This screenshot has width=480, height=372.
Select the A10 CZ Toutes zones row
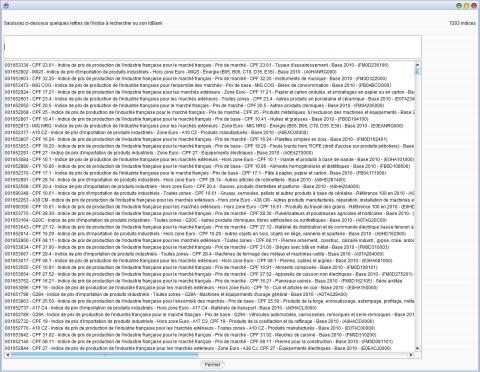click(x=209, y=328)
